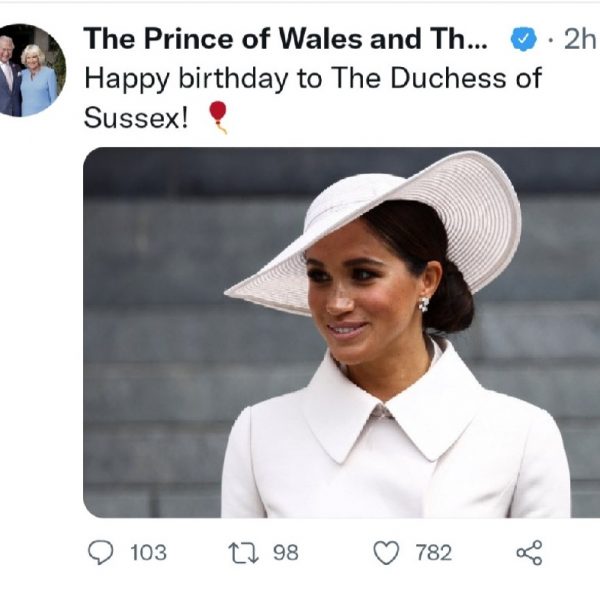Click the red balloon emoji
This screenshot has width=600, height=600.
pos(218,117)
